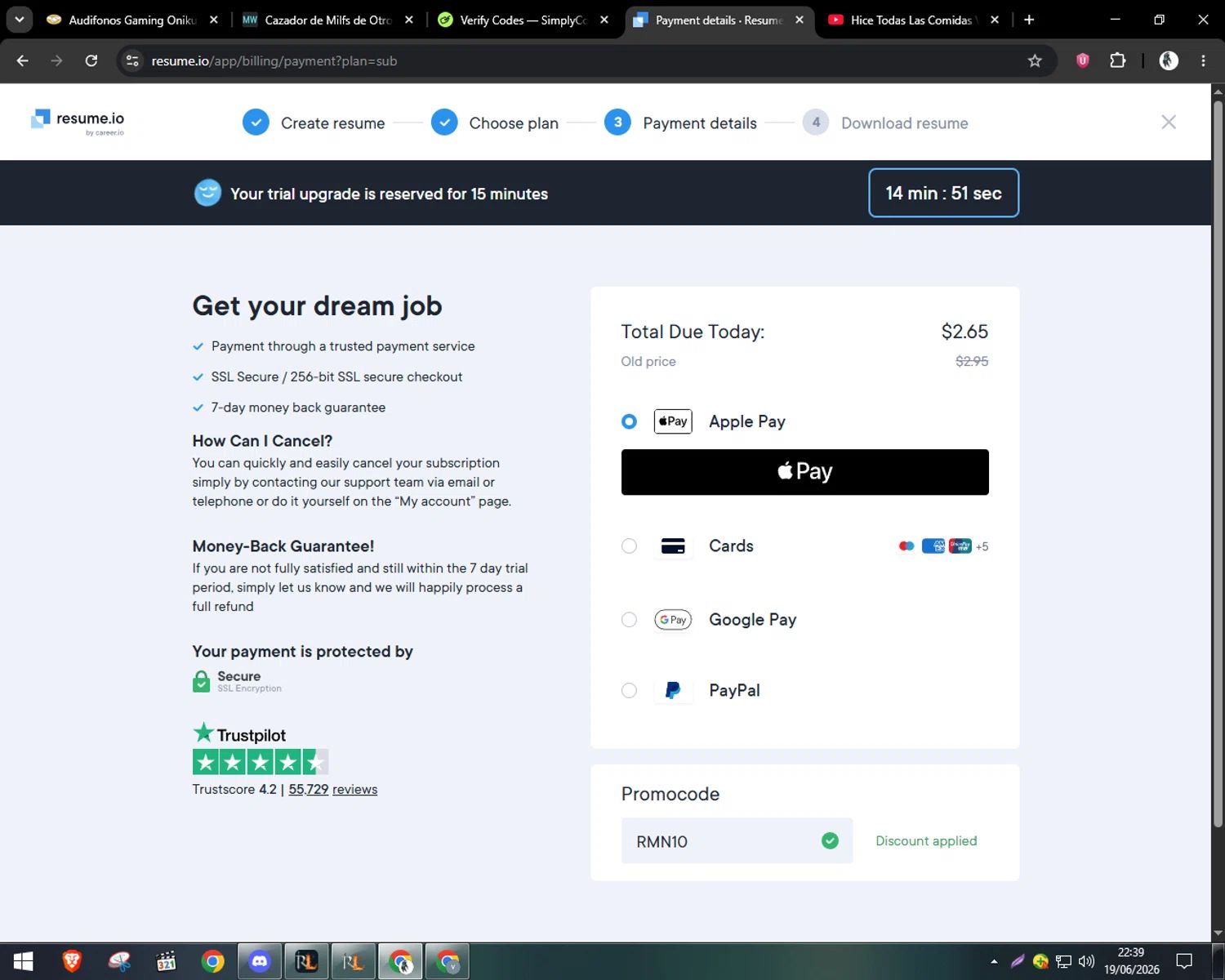
Task: Click the Discount applied text
Action: pyautogui.click(x=926, y=840)
